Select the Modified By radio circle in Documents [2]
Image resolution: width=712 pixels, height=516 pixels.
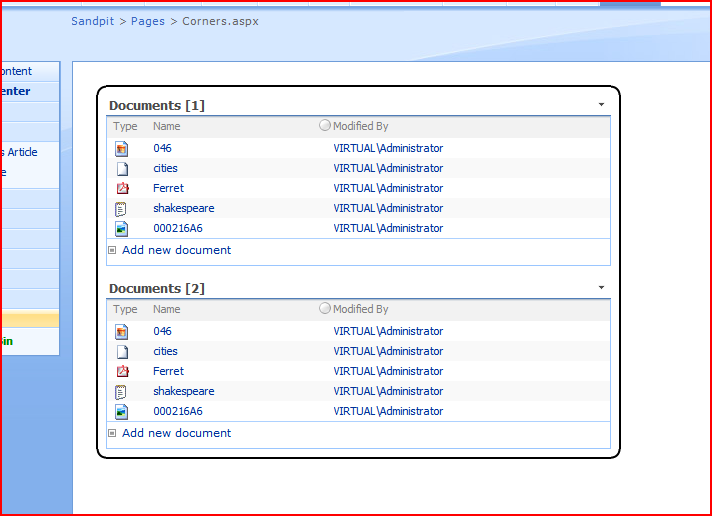click(x=325, y=309)
